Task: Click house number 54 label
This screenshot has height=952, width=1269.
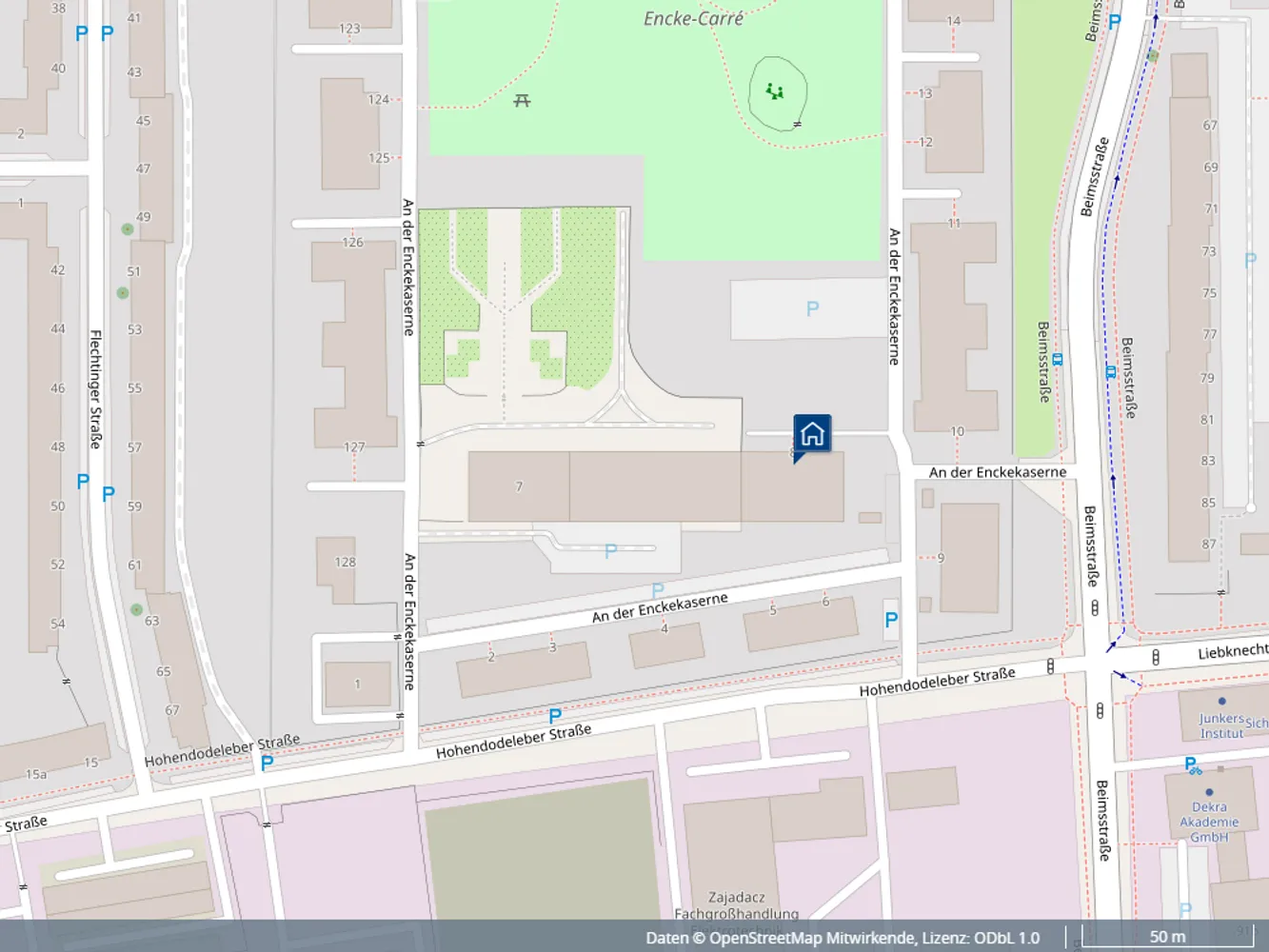Action: 58,624
